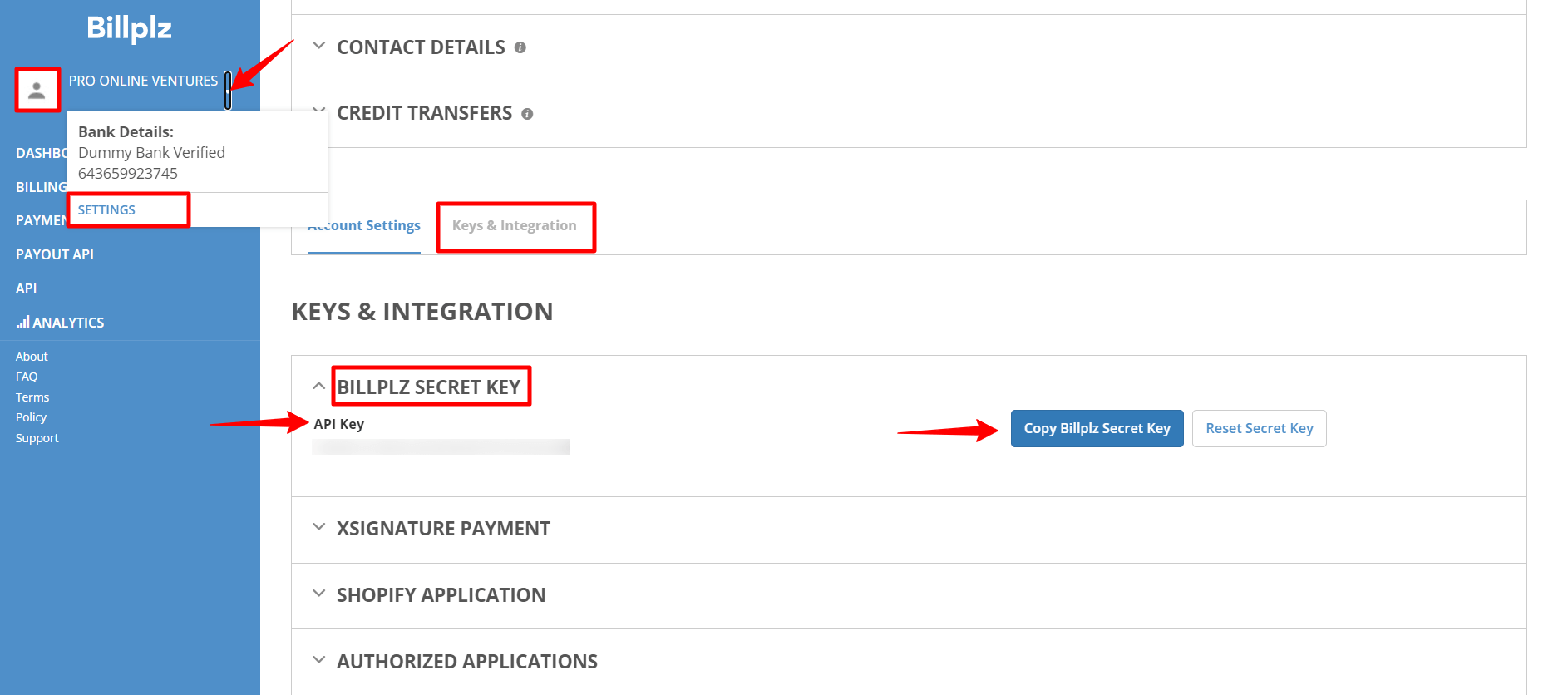Open the API sidebar menu item
The width and height of the screenshot is (1568, 695).
[27, 288]
